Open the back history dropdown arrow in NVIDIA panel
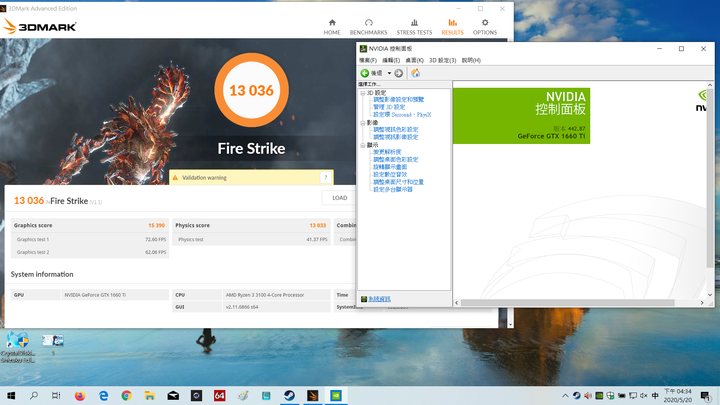720x405 pixels. pos(389,73)
